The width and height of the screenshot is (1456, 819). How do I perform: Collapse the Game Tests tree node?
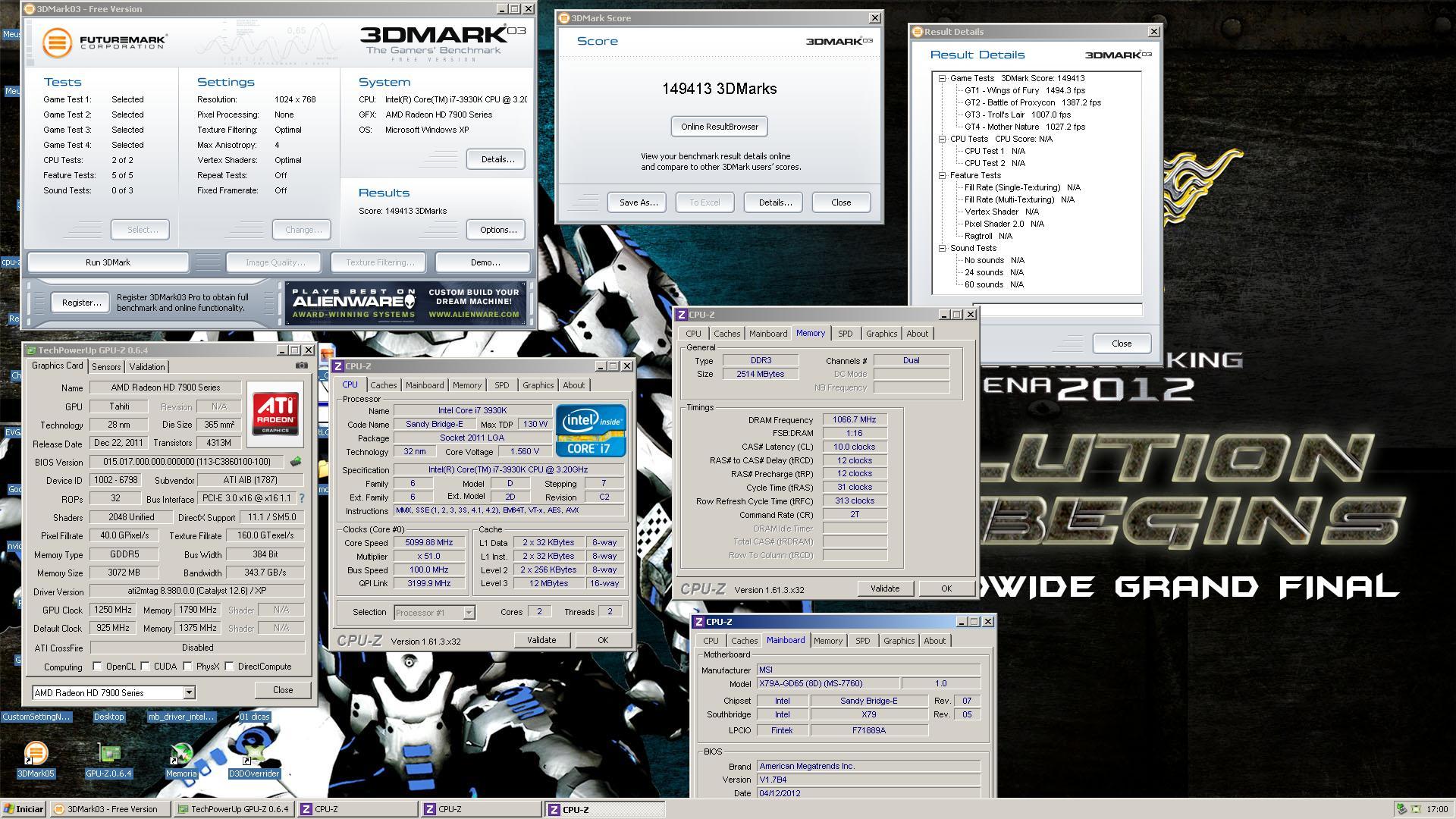[942, 78]
